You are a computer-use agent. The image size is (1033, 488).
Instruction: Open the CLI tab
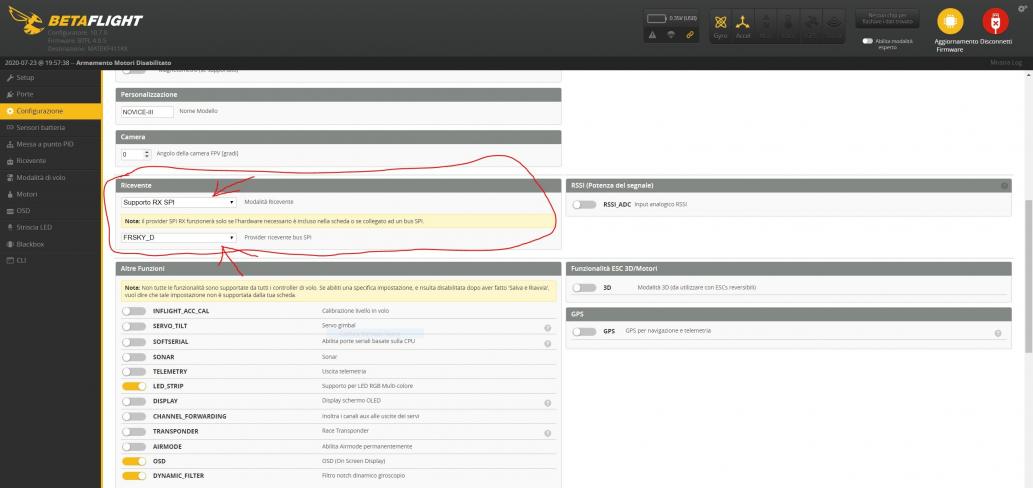[51, 260]
